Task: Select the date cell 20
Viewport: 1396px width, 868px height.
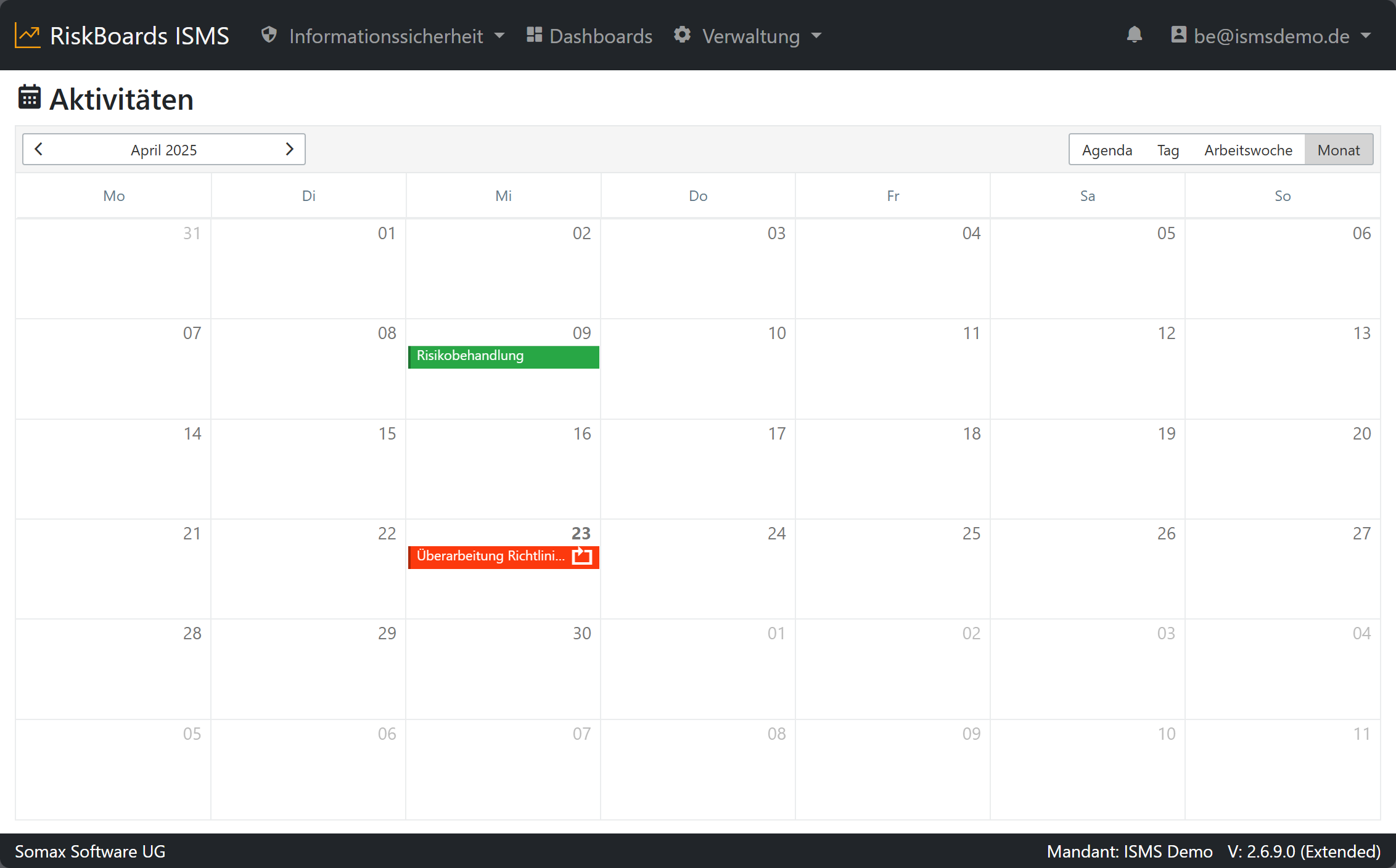Action: pyautogui.click(x=1283, y=469)
